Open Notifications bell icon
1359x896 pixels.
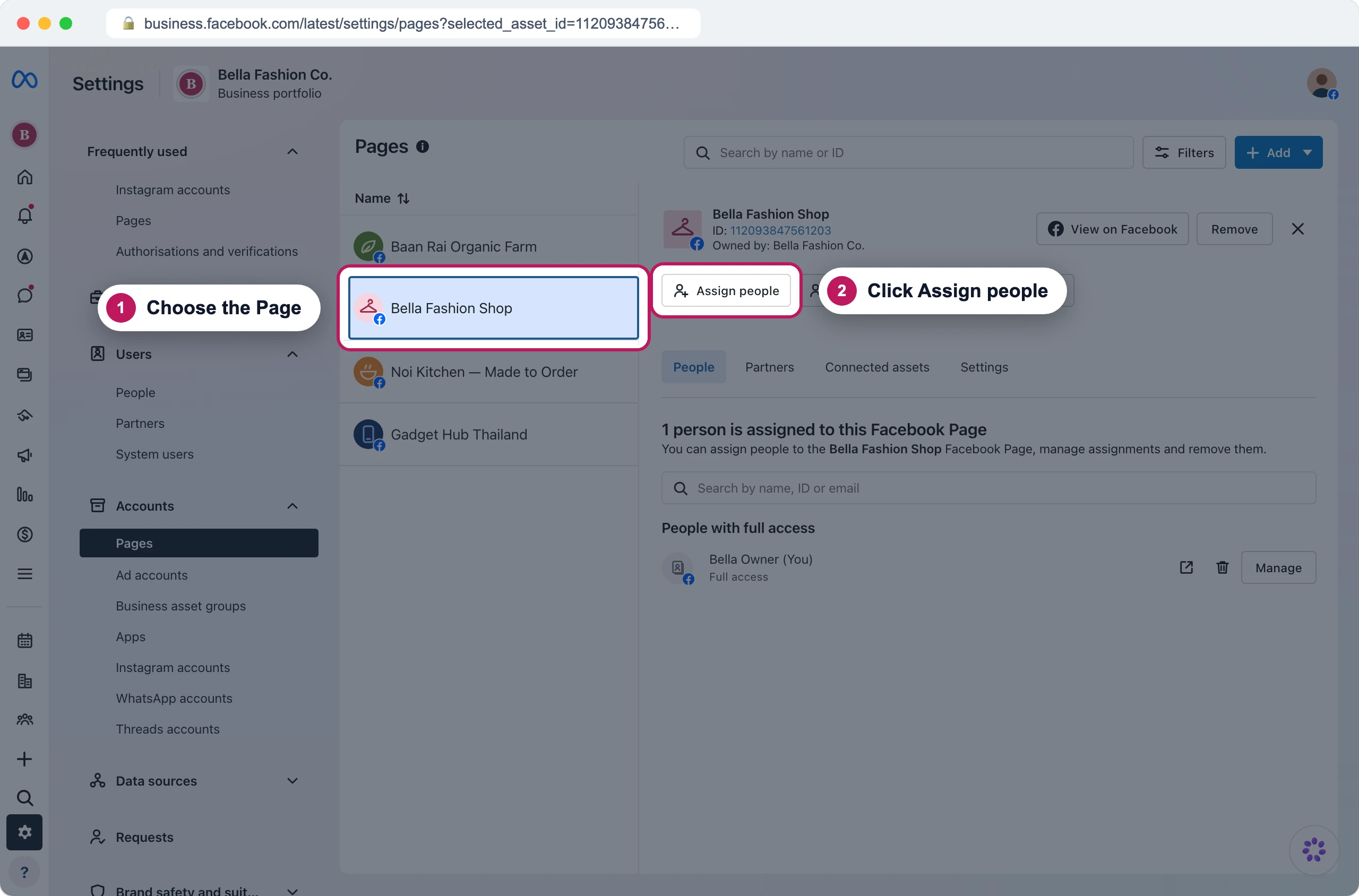pyautogui.click(x=24, y=216)
